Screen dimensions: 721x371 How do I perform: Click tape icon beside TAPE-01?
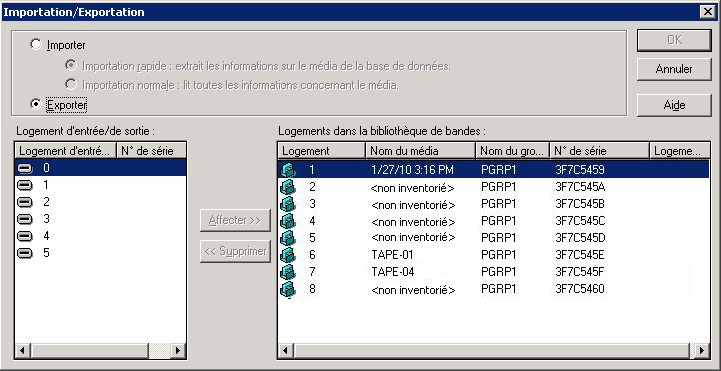[x=288, y=255]
